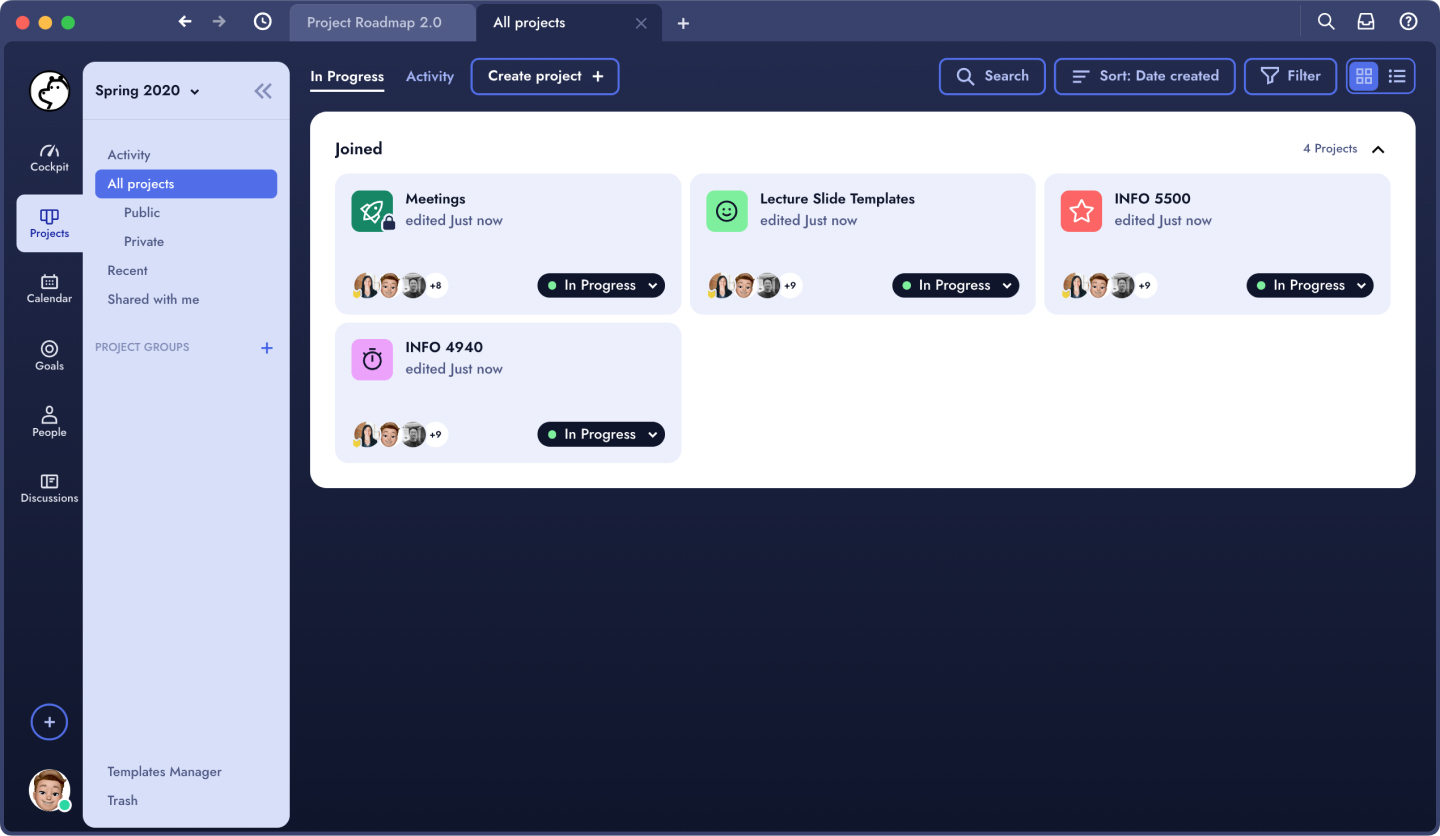1440x836 pixels.
Task: Open the Discussions section icon
Action: click(x=49, y=481)
